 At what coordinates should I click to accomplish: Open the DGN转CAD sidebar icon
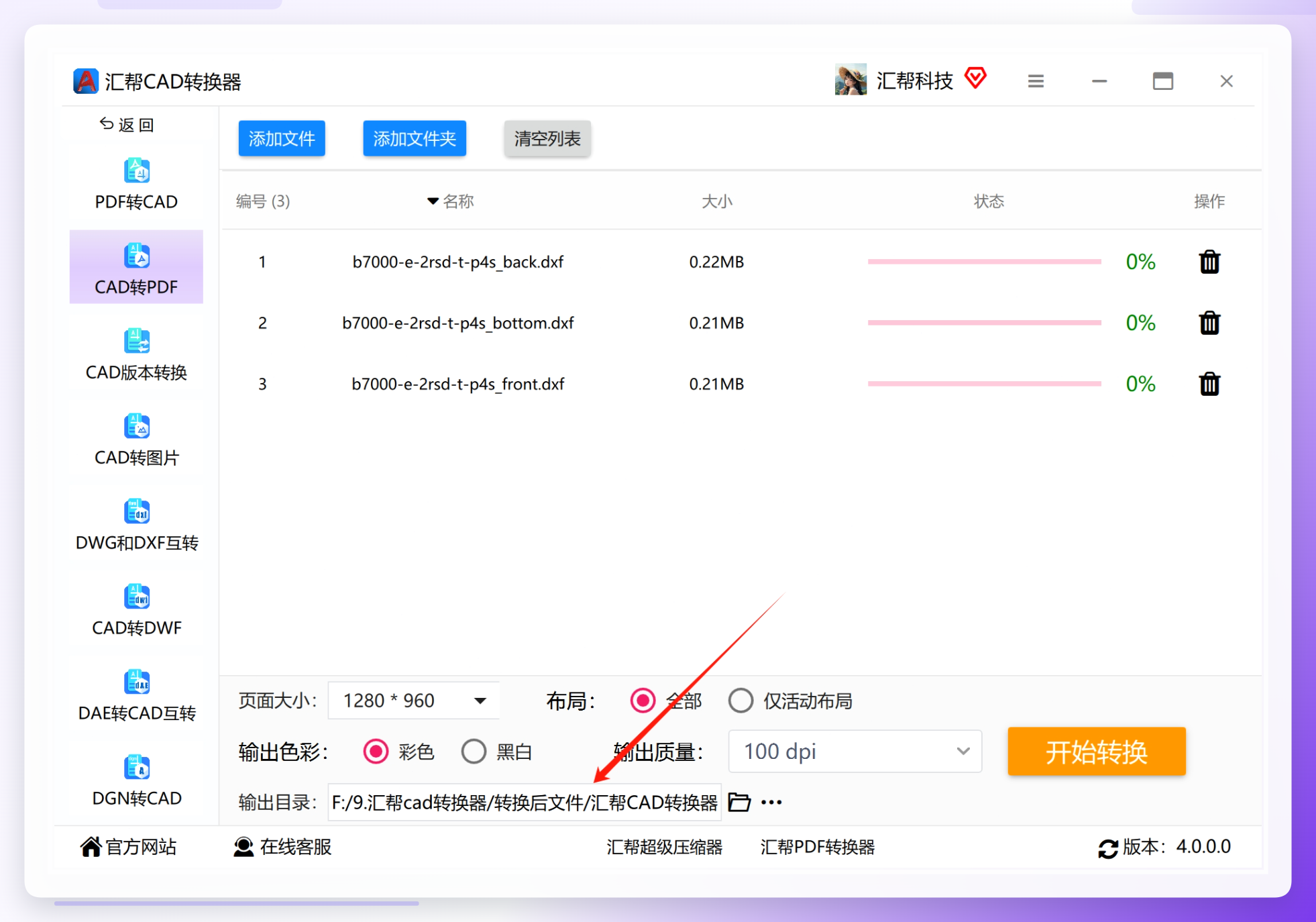(x=137, y=767)
